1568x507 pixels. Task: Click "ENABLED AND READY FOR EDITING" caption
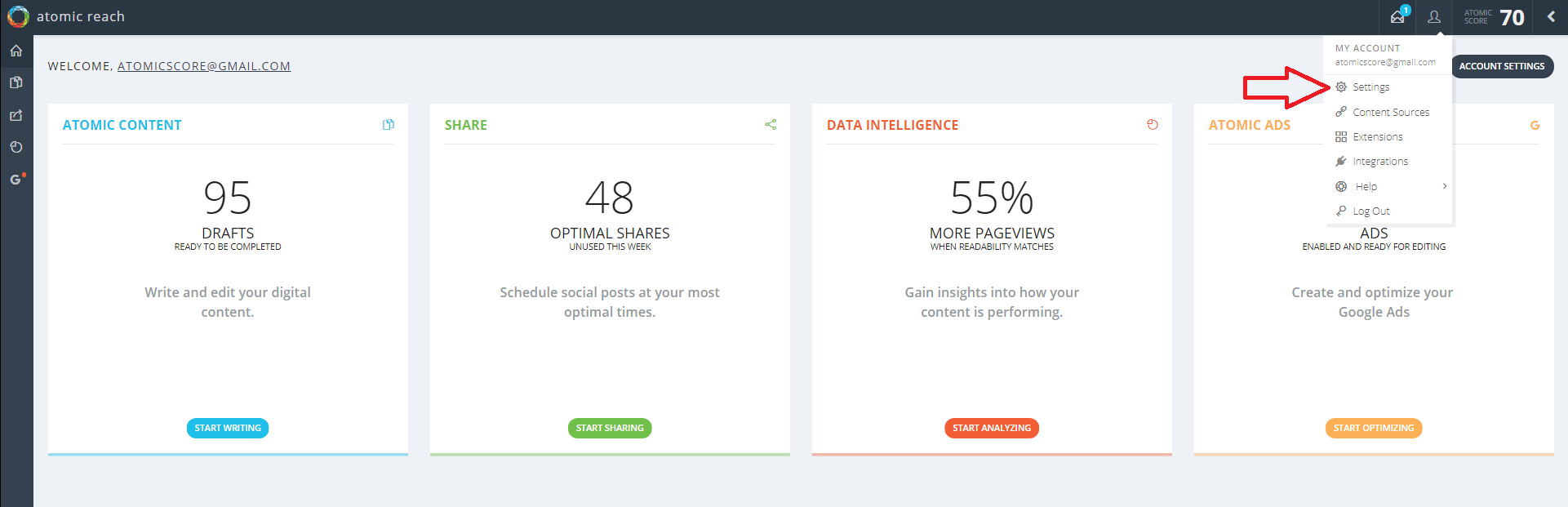[1374, 247]
